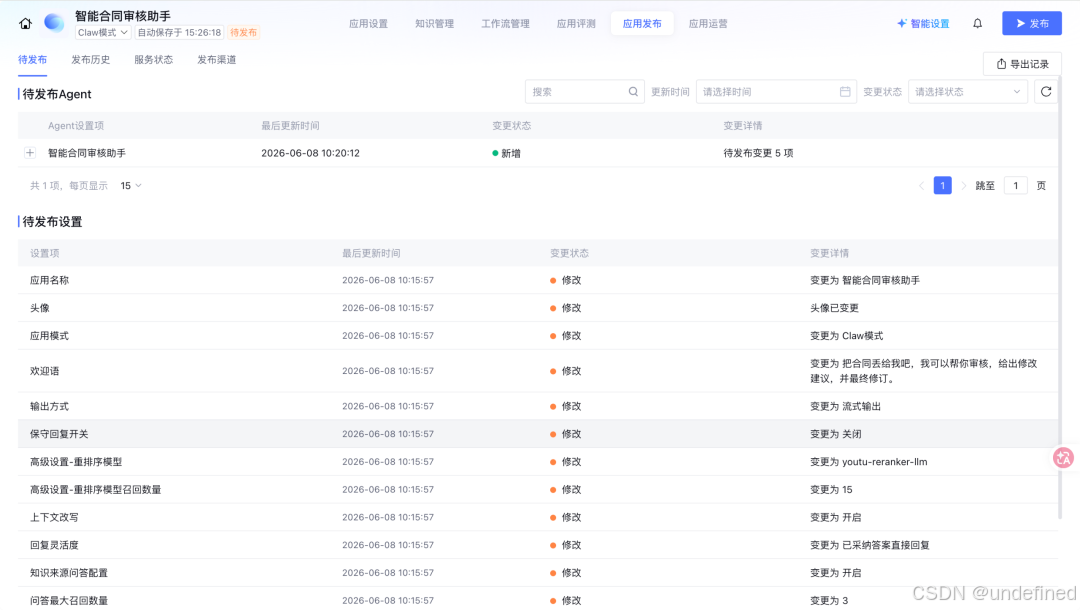Click 变更为 Claw模式 detail

[x=847, y=336]
